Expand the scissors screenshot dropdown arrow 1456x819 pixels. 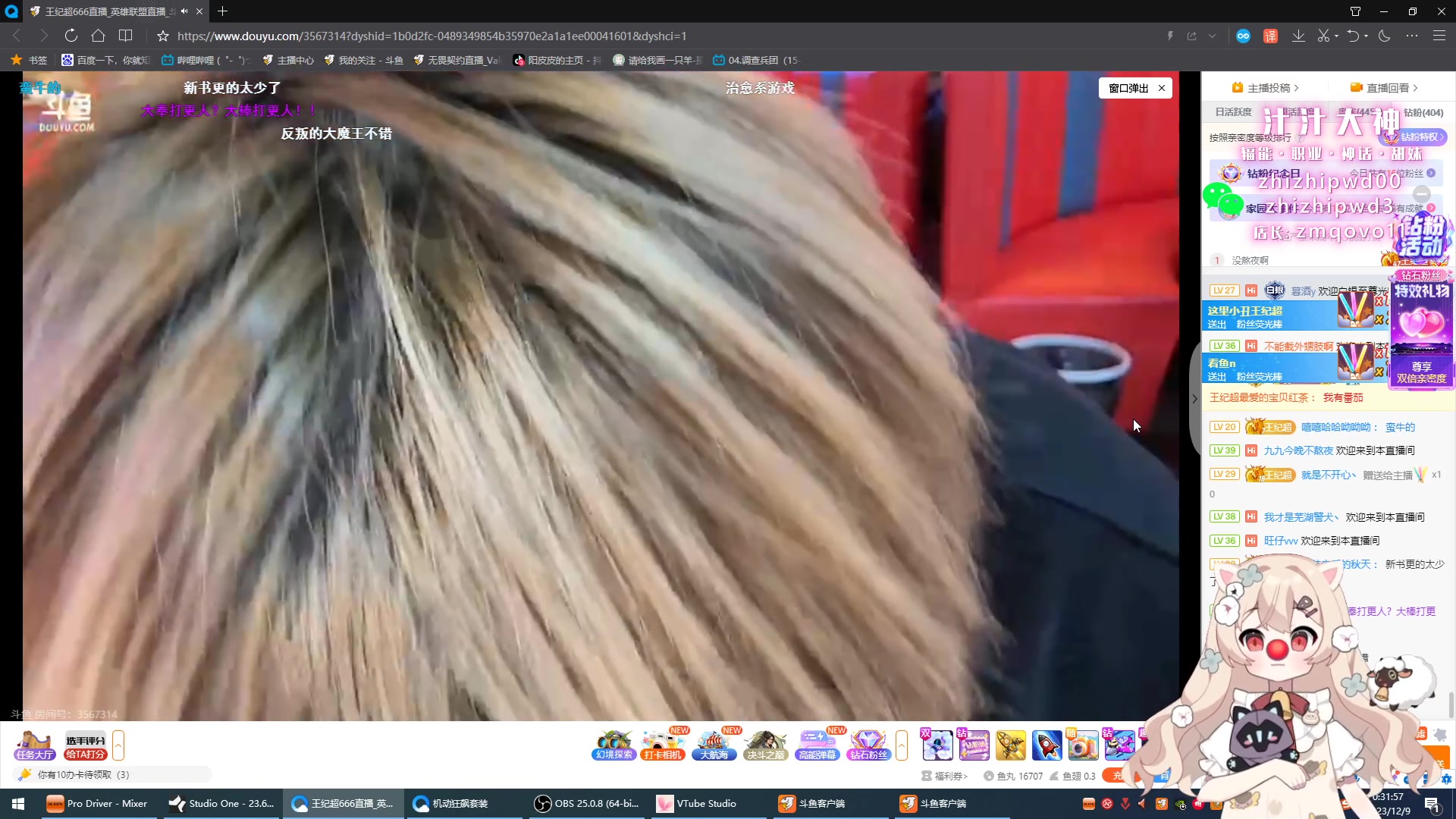(1336, 36)
